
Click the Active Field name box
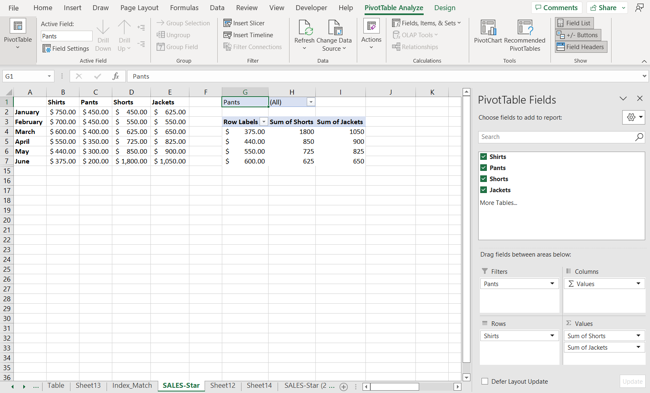[x=66, y=36]
